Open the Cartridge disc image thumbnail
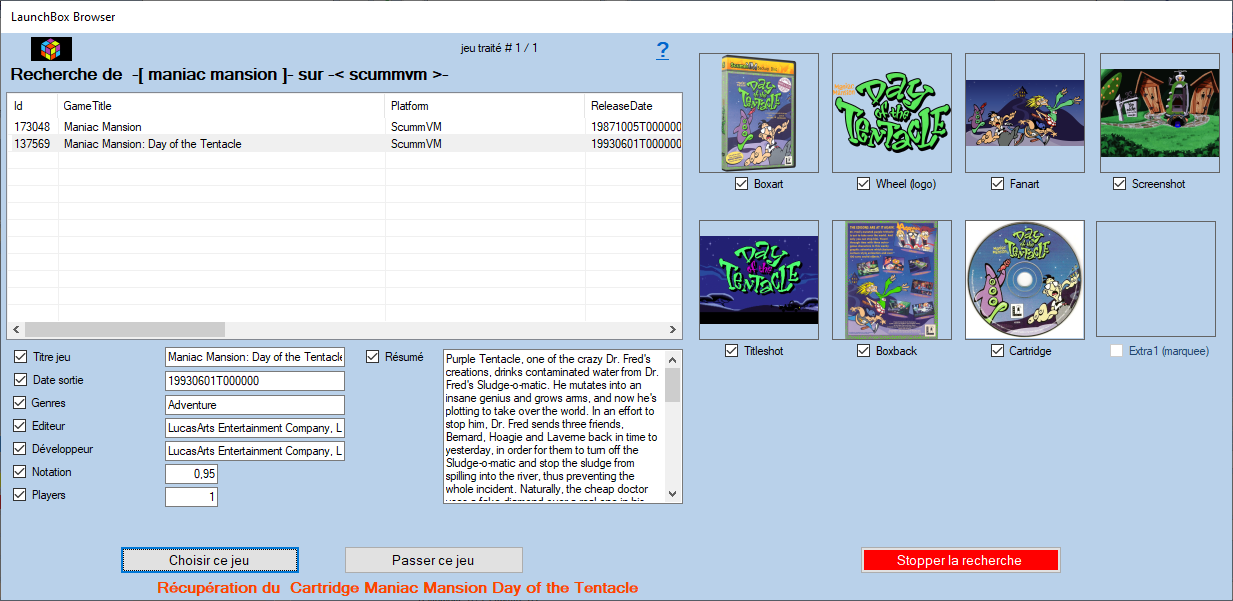Viewport: 1233px width, 601px height. pos(1024,280)
